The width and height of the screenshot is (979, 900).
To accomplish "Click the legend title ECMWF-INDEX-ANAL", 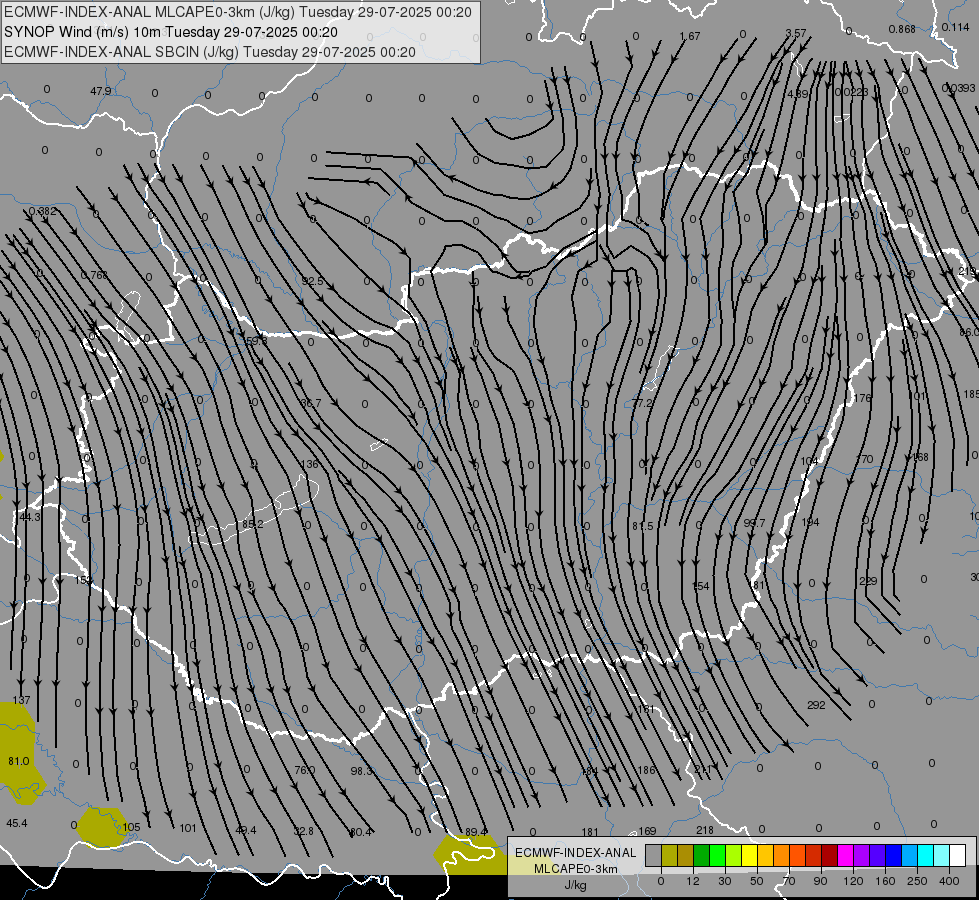I will pyautogui.click(x=575, y=853).
